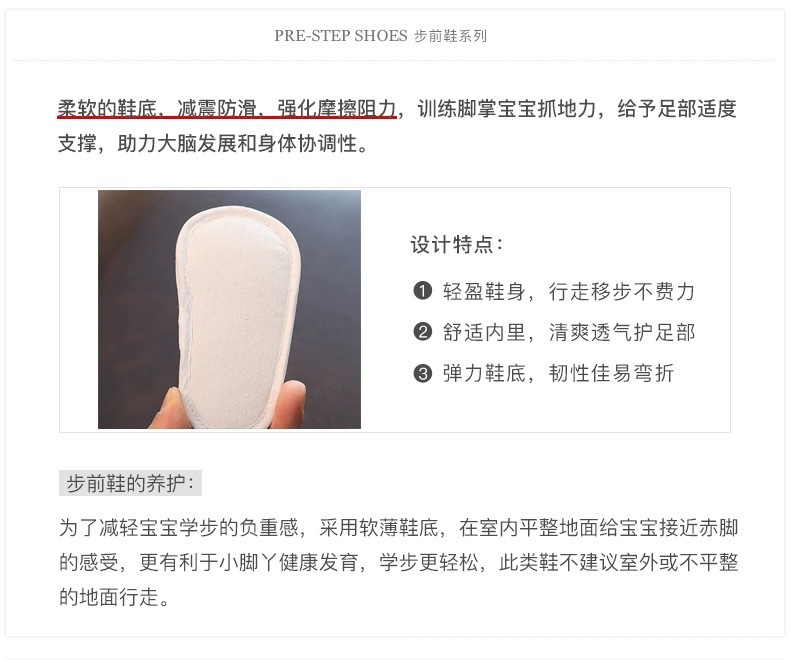Click the number 3 bullet icon

tap(422, 374)
